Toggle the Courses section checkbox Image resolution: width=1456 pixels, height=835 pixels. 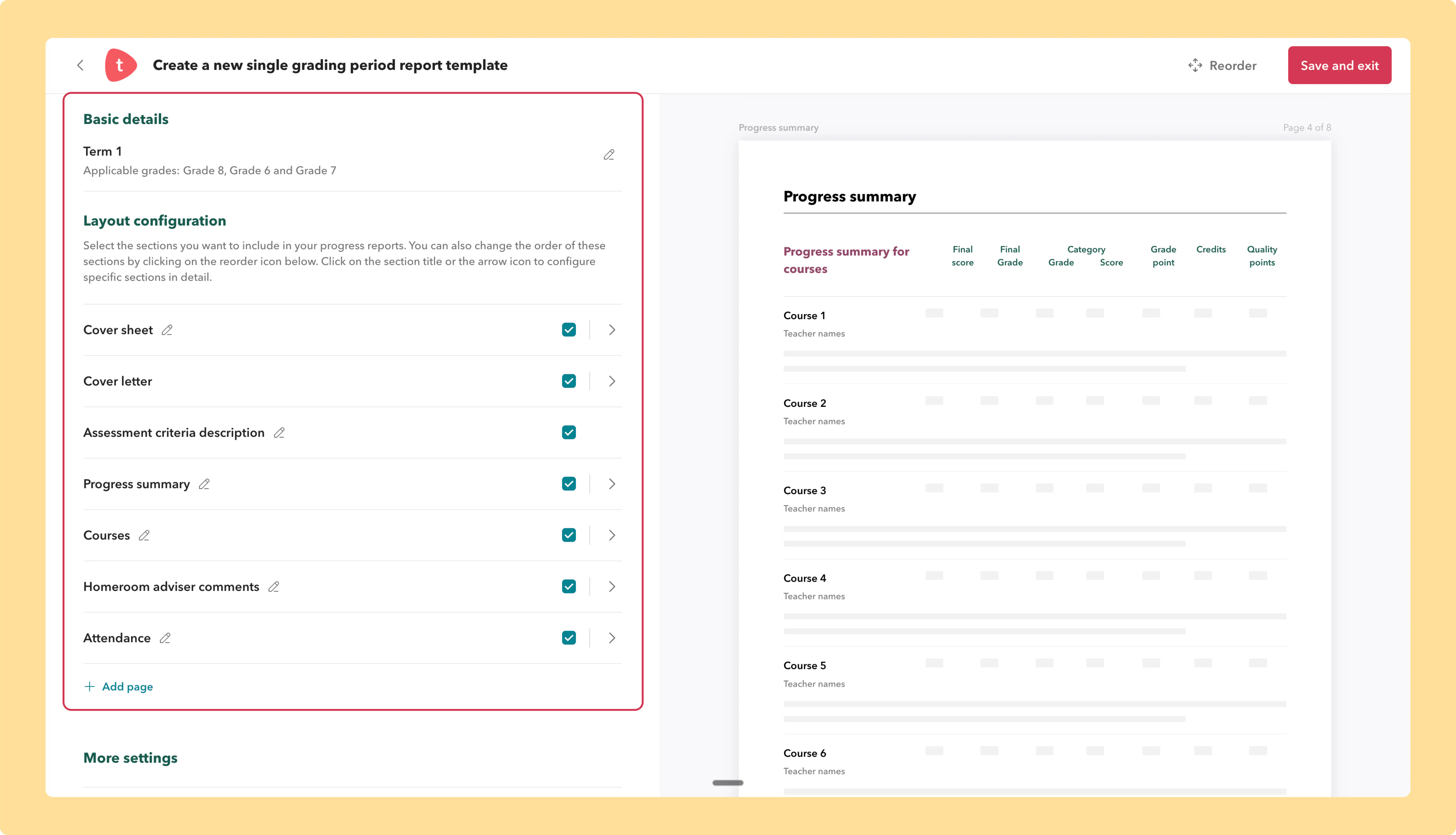click(569, 535)
